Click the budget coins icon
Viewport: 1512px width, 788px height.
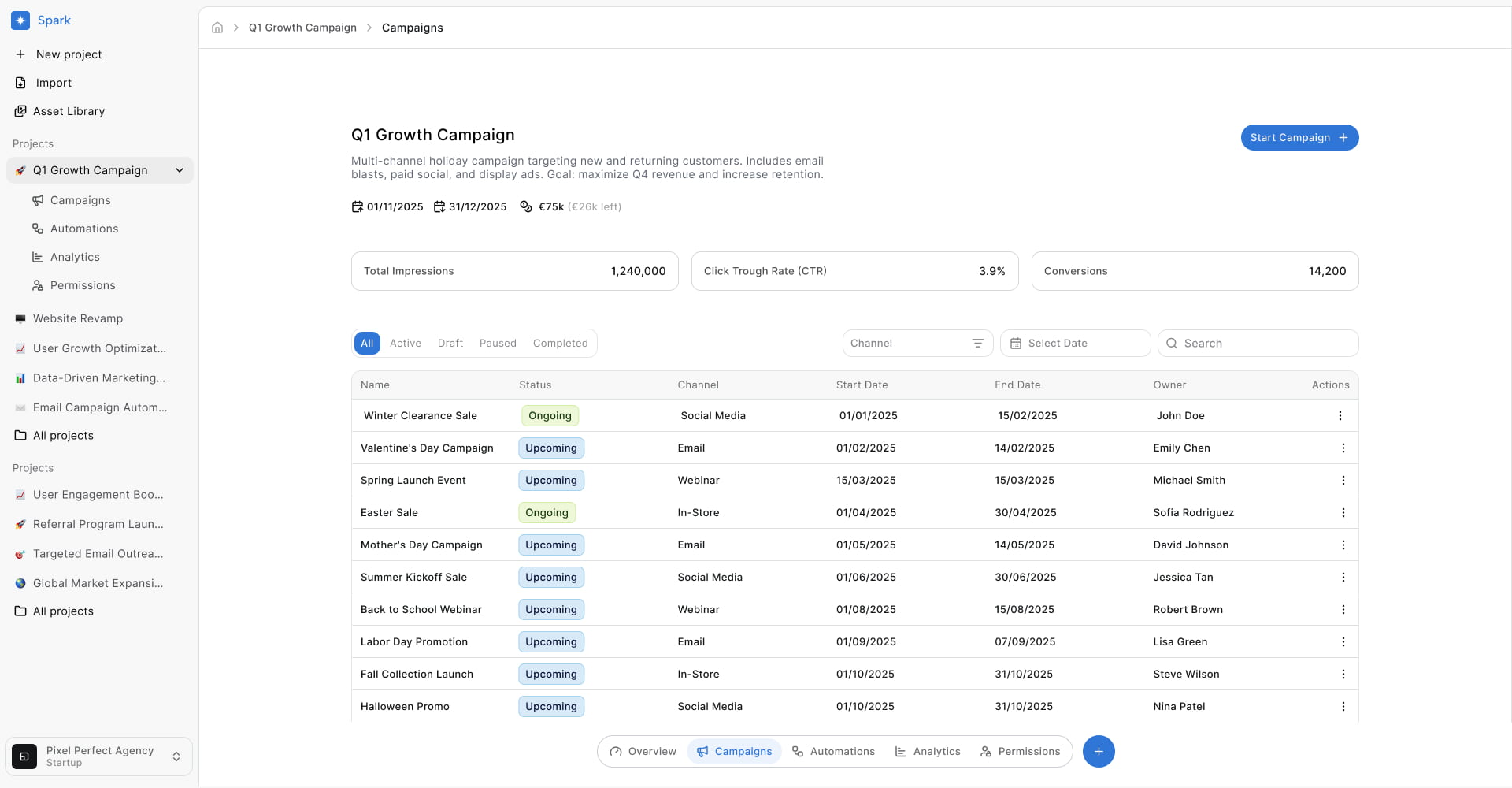(x=526, y=207)
